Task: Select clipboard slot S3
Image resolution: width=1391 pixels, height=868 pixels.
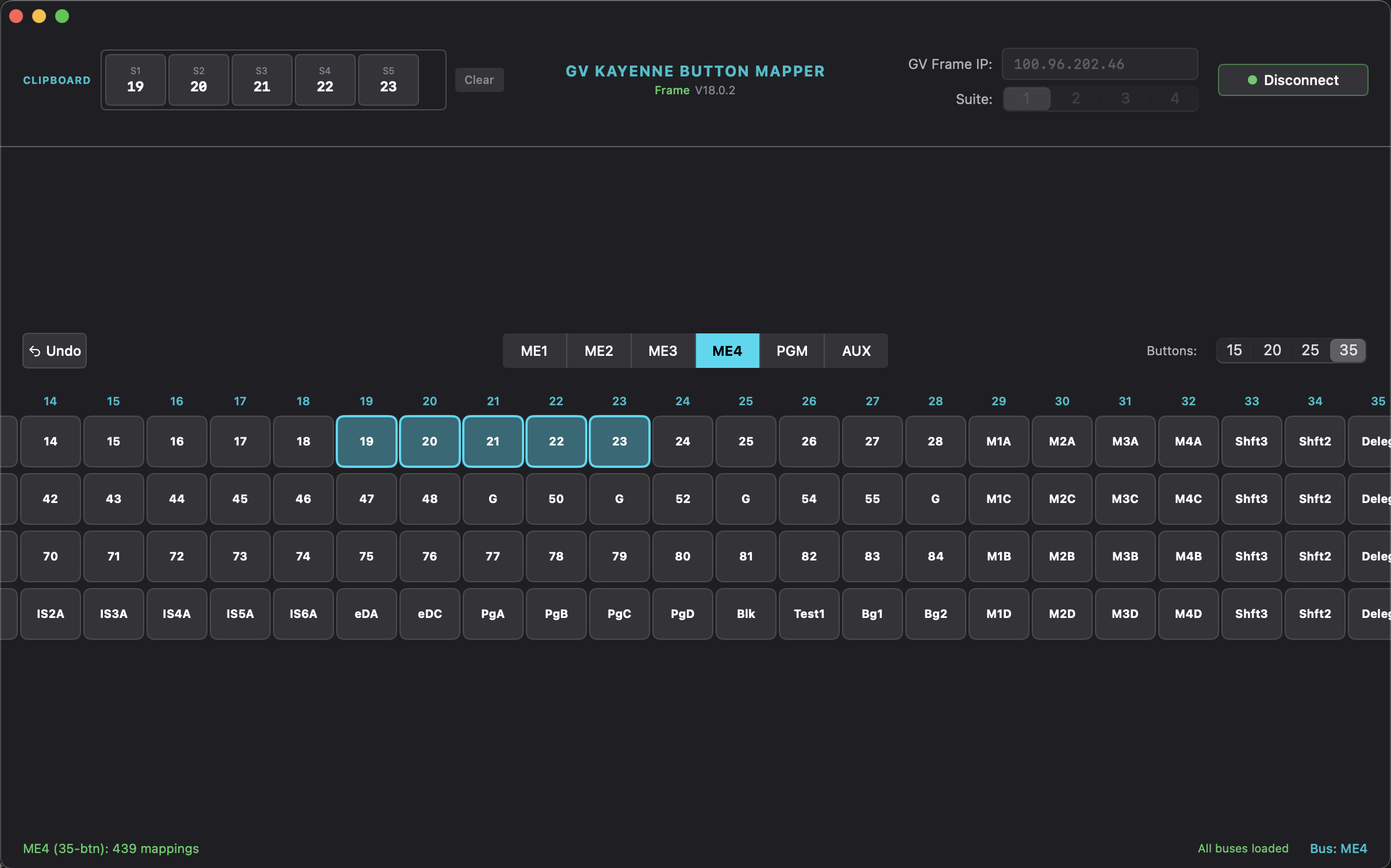Action: (262, 80)
